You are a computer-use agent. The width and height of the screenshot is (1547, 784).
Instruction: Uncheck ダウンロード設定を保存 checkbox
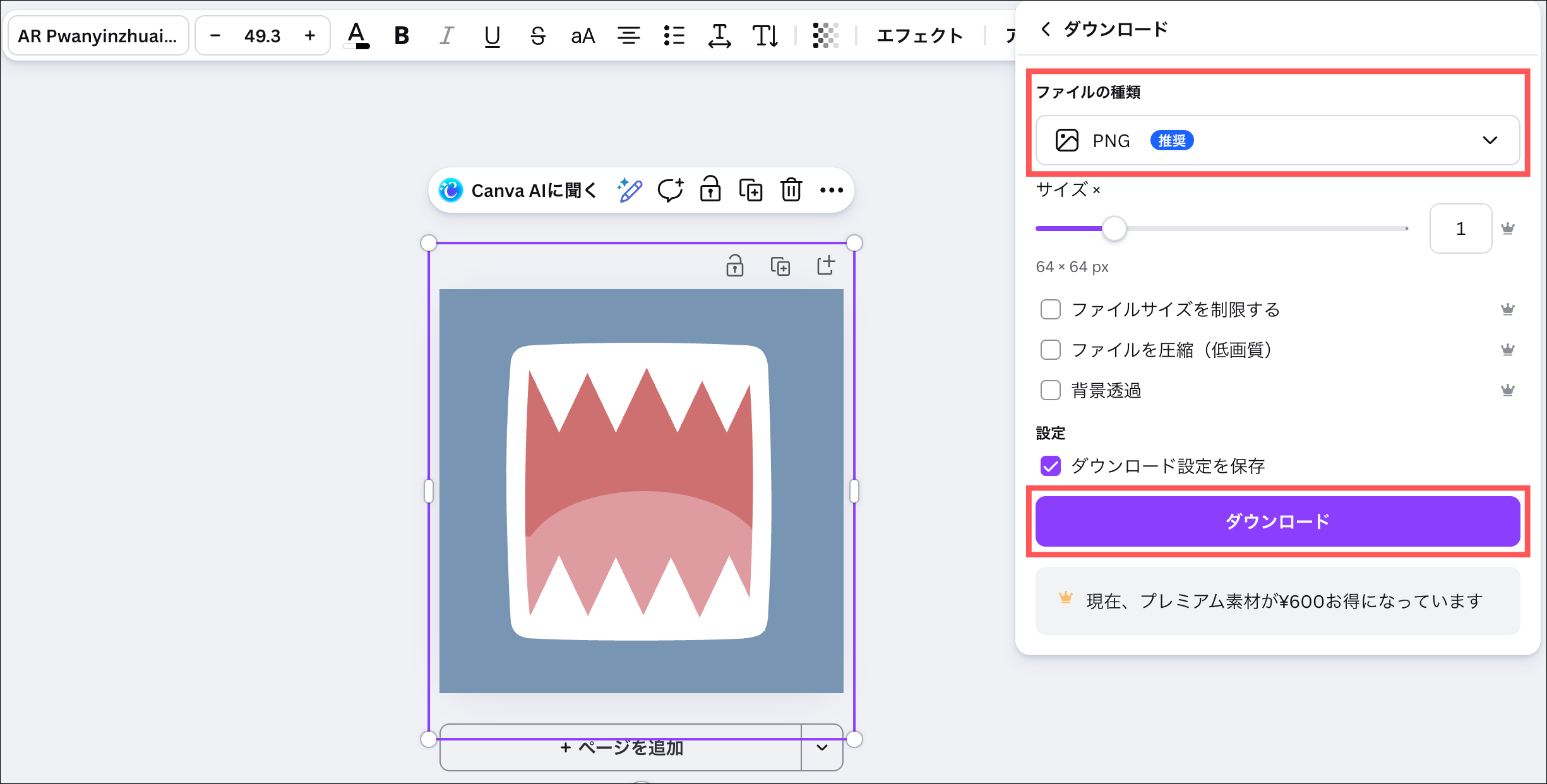pyautogui.click(x=1051, y=466)
